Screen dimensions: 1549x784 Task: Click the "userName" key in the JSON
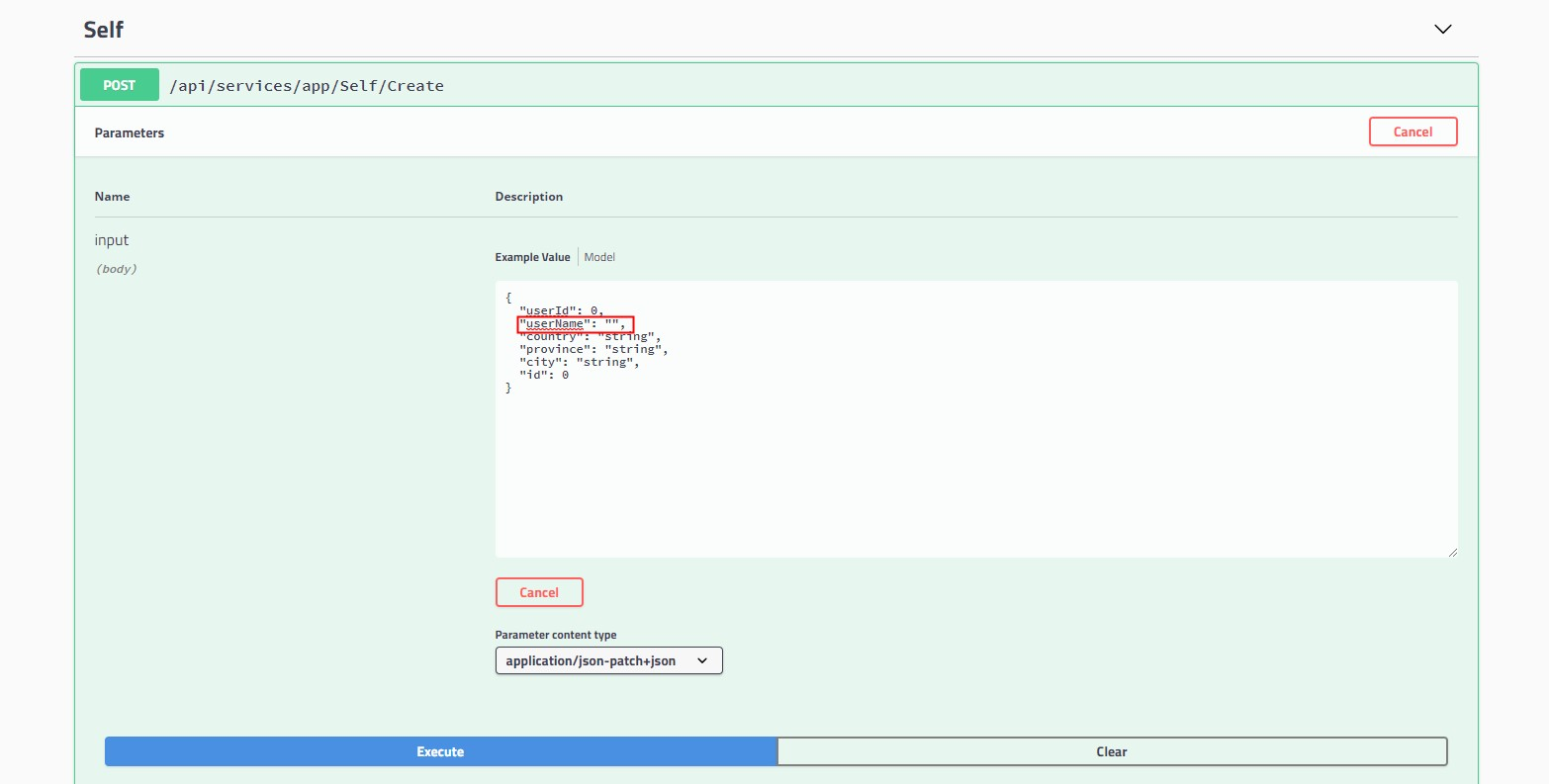555,323
